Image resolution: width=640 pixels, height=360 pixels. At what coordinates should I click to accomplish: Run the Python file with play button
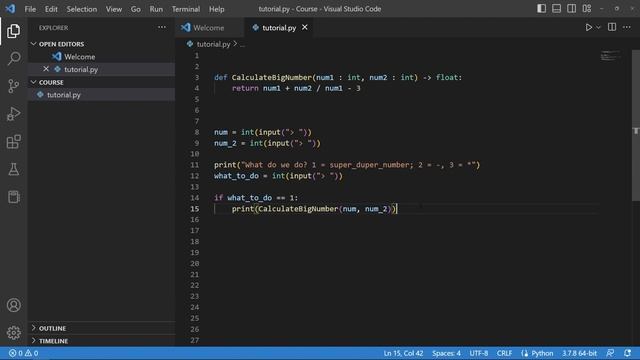(x=589, y=27)
